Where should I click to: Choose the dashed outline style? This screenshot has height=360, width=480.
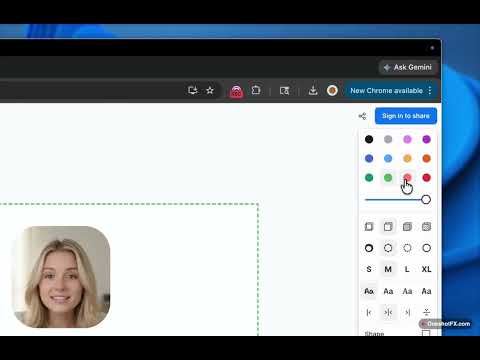click(x=388, y=248)
